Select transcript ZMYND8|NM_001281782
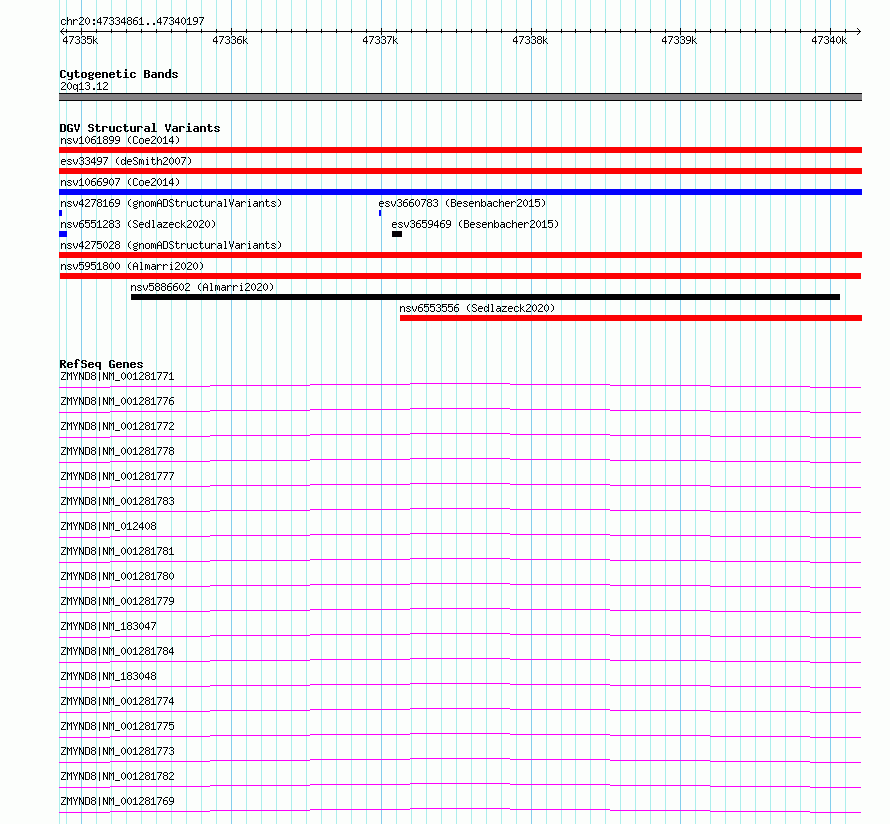This screenshot has width=890, height=824. click(117, 776)
